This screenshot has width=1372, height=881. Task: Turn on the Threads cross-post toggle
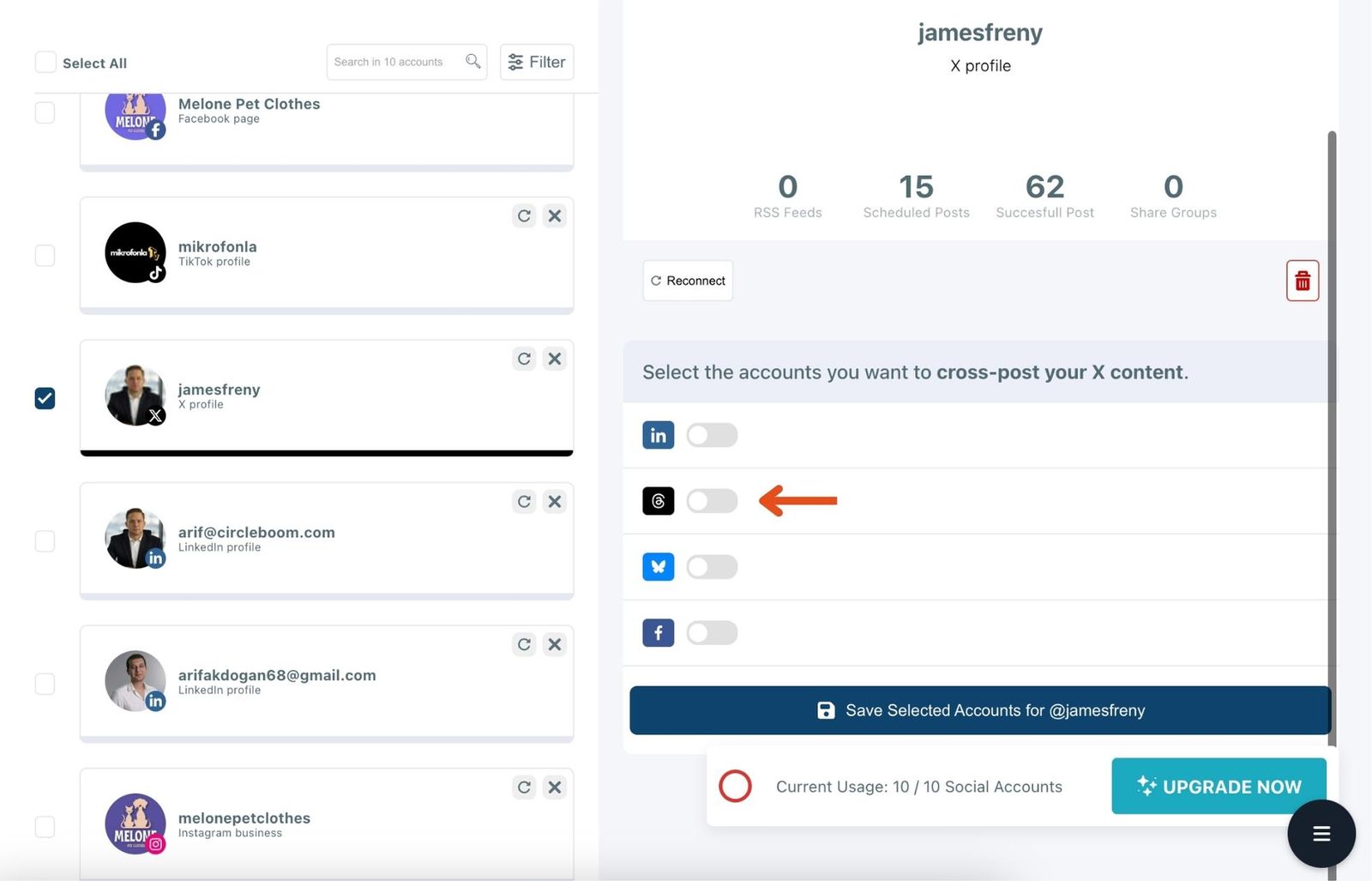[x=711, y=501]
